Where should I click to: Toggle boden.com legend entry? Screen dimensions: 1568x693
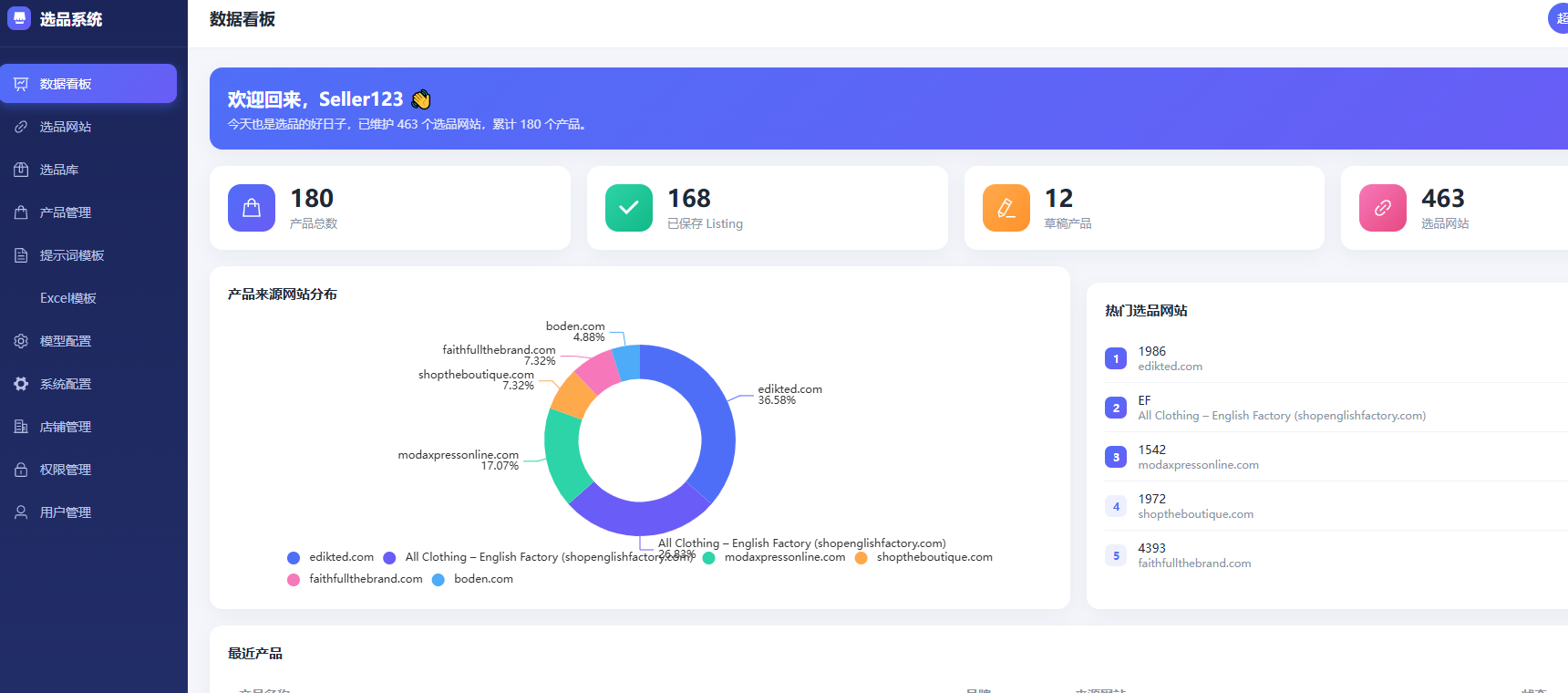pyautogui.click(x=472, y=579)
